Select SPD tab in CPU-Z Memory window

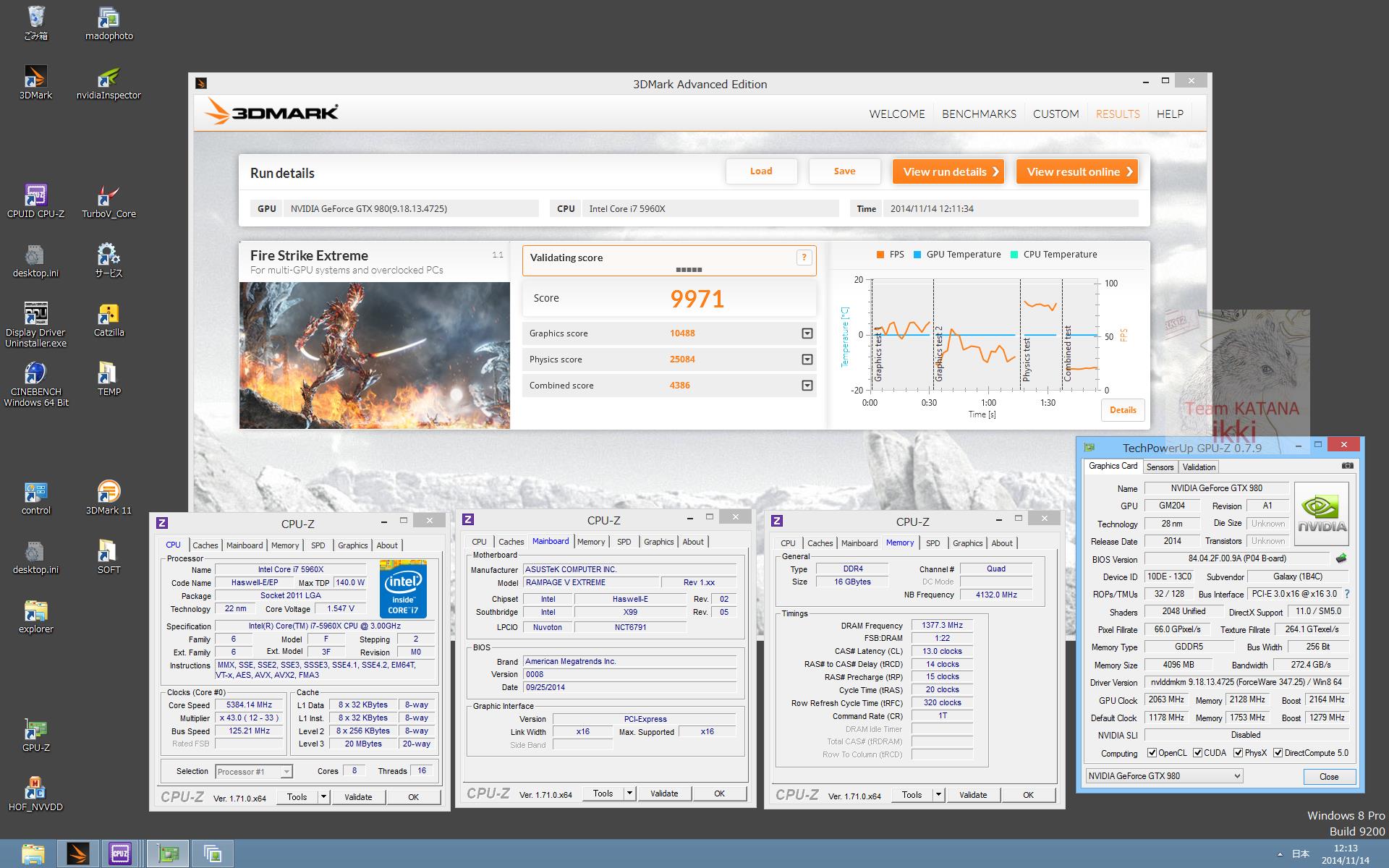tap(933, 543)
